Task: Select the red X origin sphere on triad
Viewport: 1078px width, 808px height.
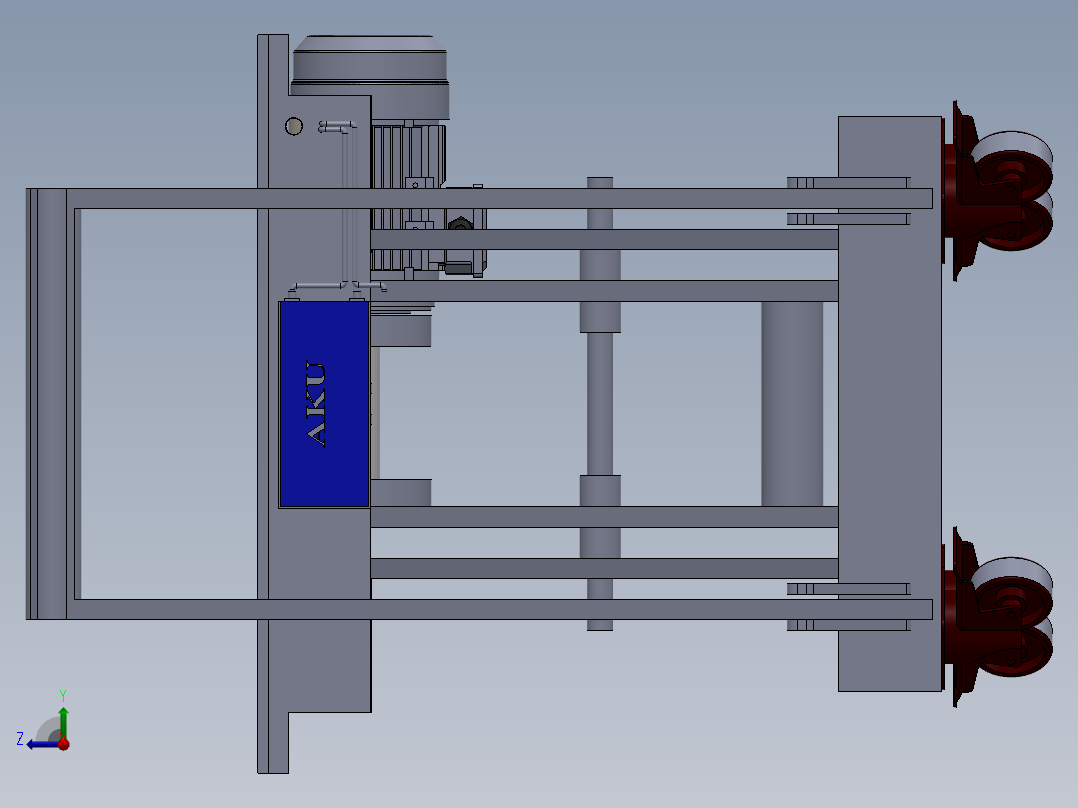Action: (64, 744)
